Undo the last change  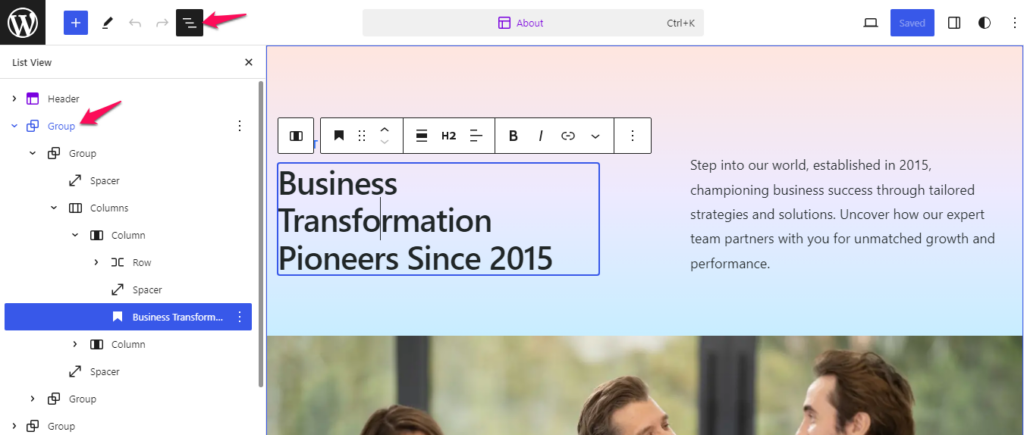pyautogui.click(x=135, y=23)
